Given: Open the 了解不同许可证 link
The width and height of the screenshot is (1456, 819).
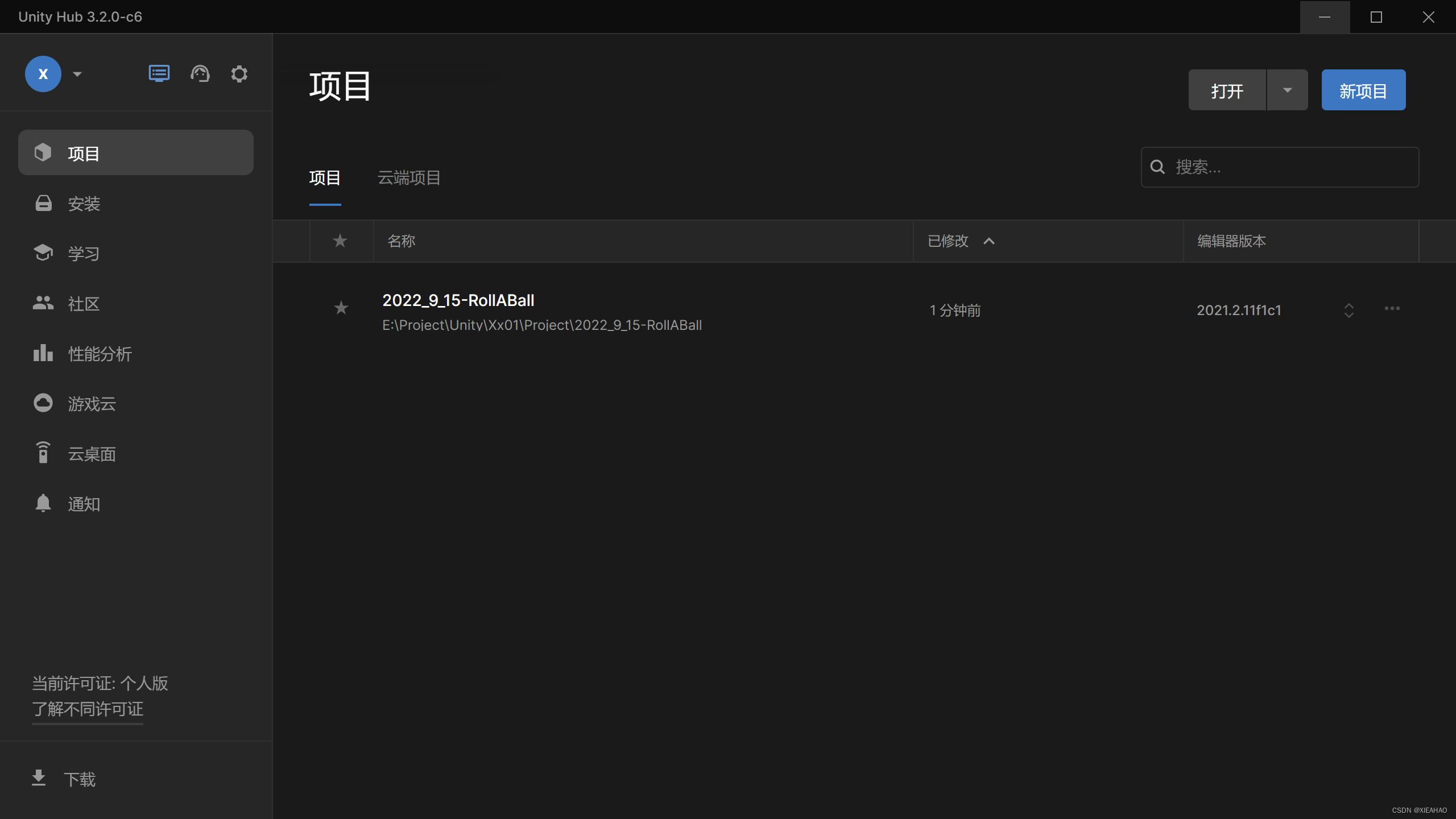Looking at the screenshot, I should point(88,709).
